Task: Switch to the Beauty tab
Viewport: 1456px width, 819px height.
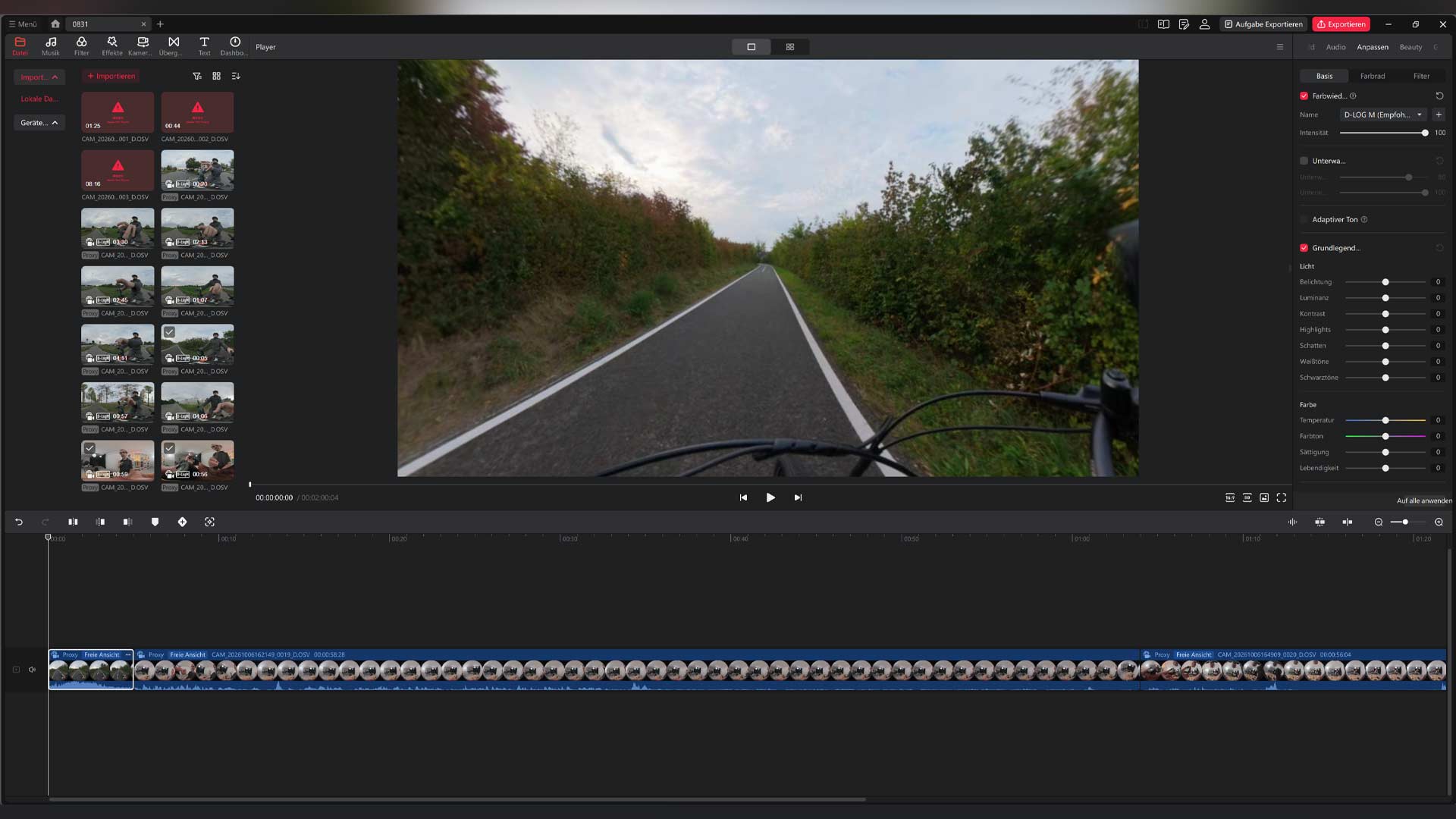Action: (x=1410, y=47)
